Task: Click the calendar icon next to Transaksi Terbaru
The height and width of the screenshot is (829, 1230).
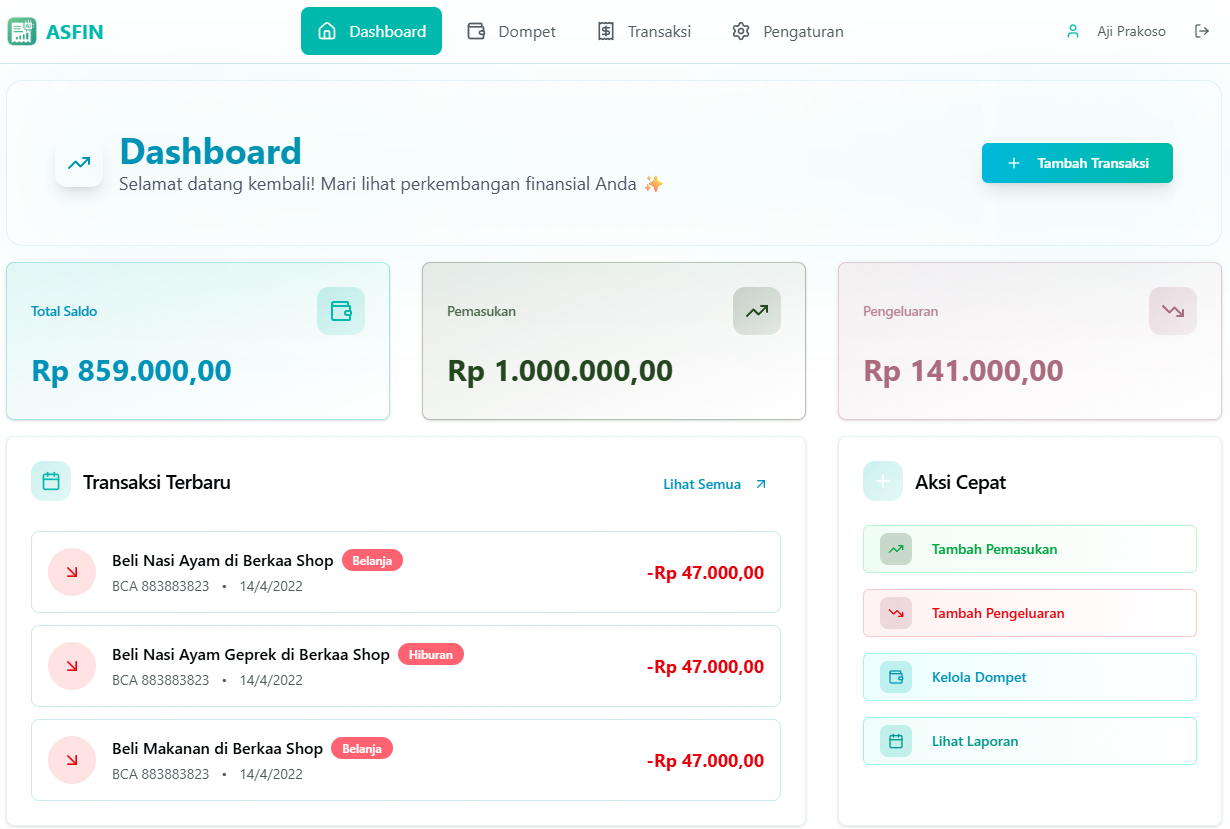Action: [x=51, y=481]
